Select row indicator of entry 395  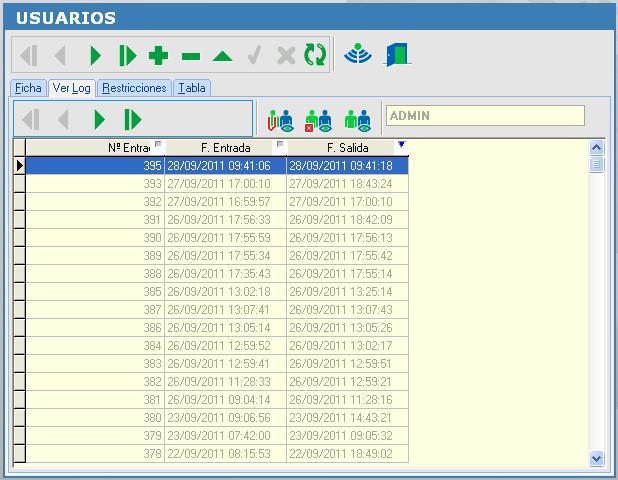click(x=19, y=166)
